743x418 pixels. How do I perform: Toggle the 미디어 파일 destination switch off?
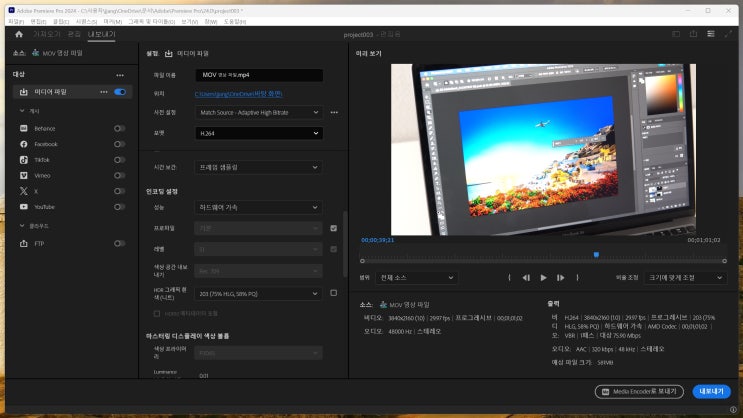120,92
